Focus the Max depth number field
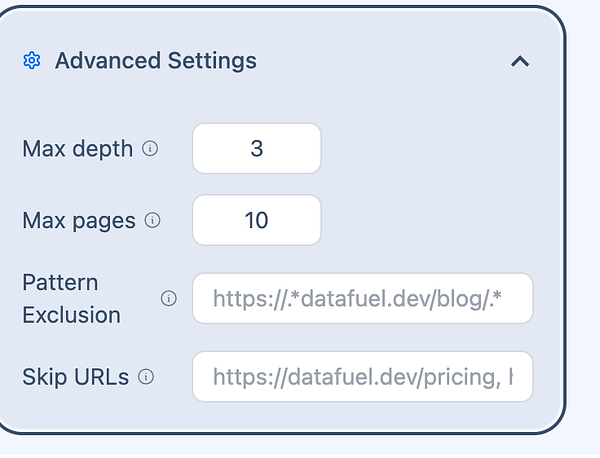 (256, 149)
